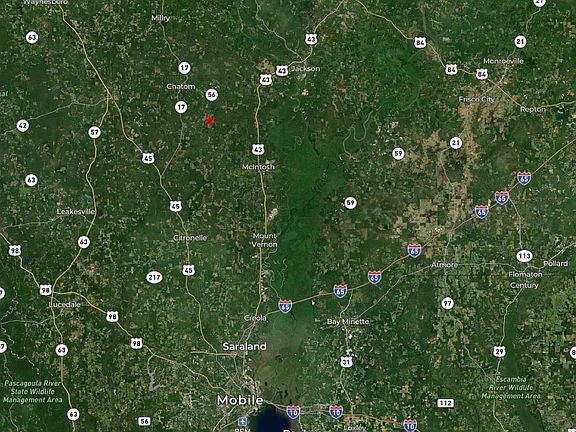
Task: Select the route 42 shield
Action: [23, 126]
